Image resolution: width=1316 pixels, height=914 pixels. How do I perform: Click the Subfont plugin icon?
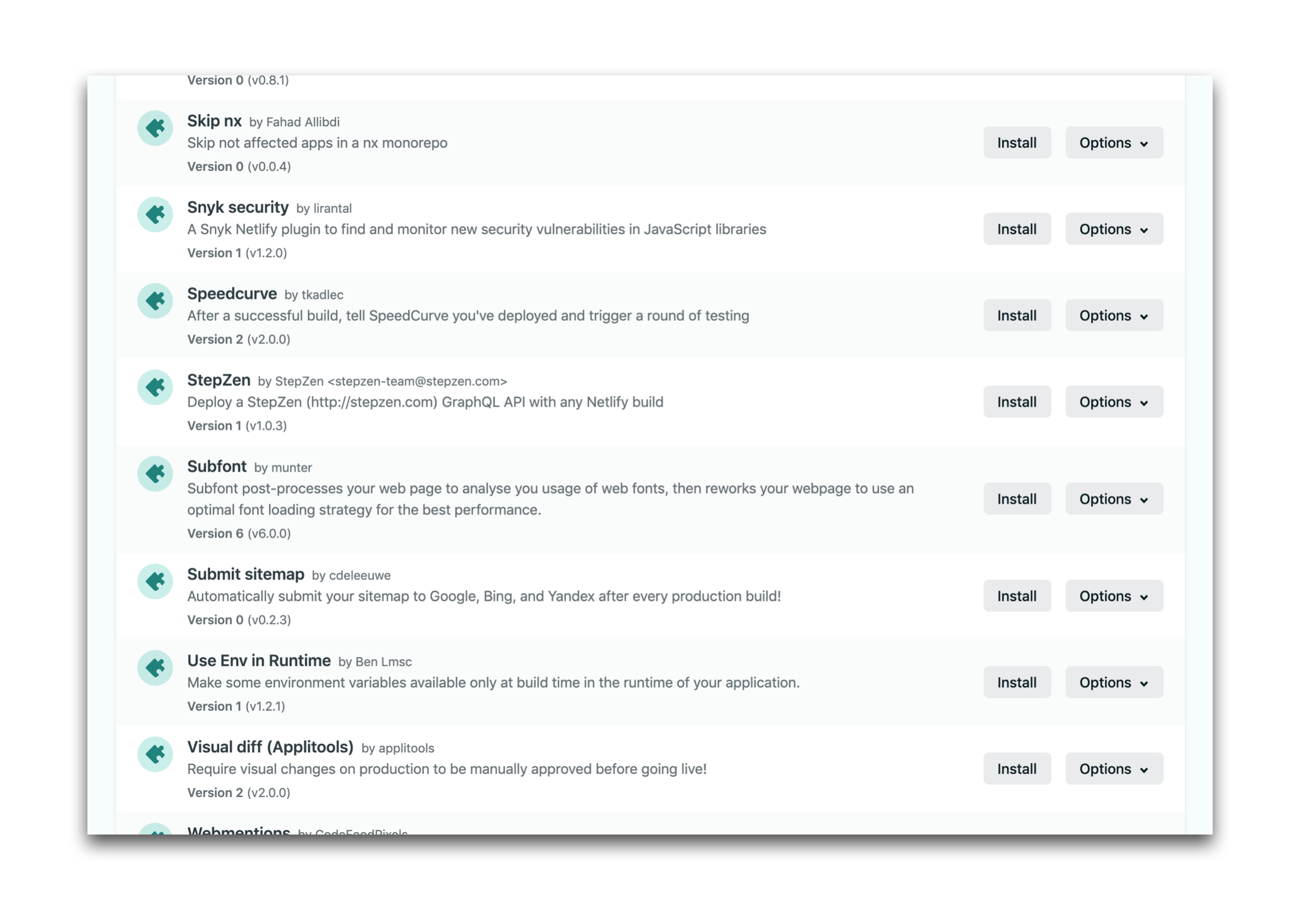click(x=154, y=474)
